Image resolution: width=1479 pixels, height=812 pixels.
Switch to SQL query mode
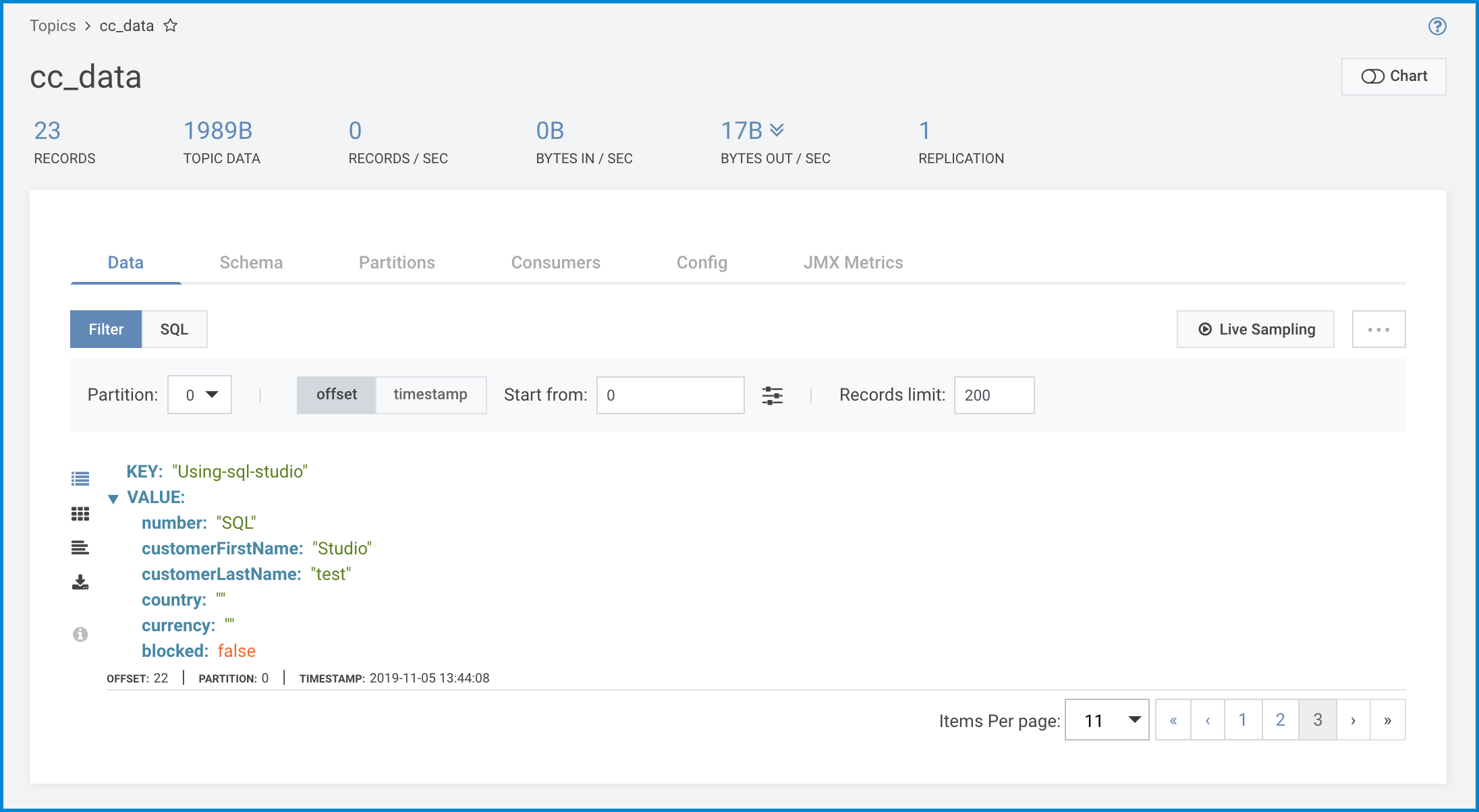pyautogui.click(x=174, y=329)
